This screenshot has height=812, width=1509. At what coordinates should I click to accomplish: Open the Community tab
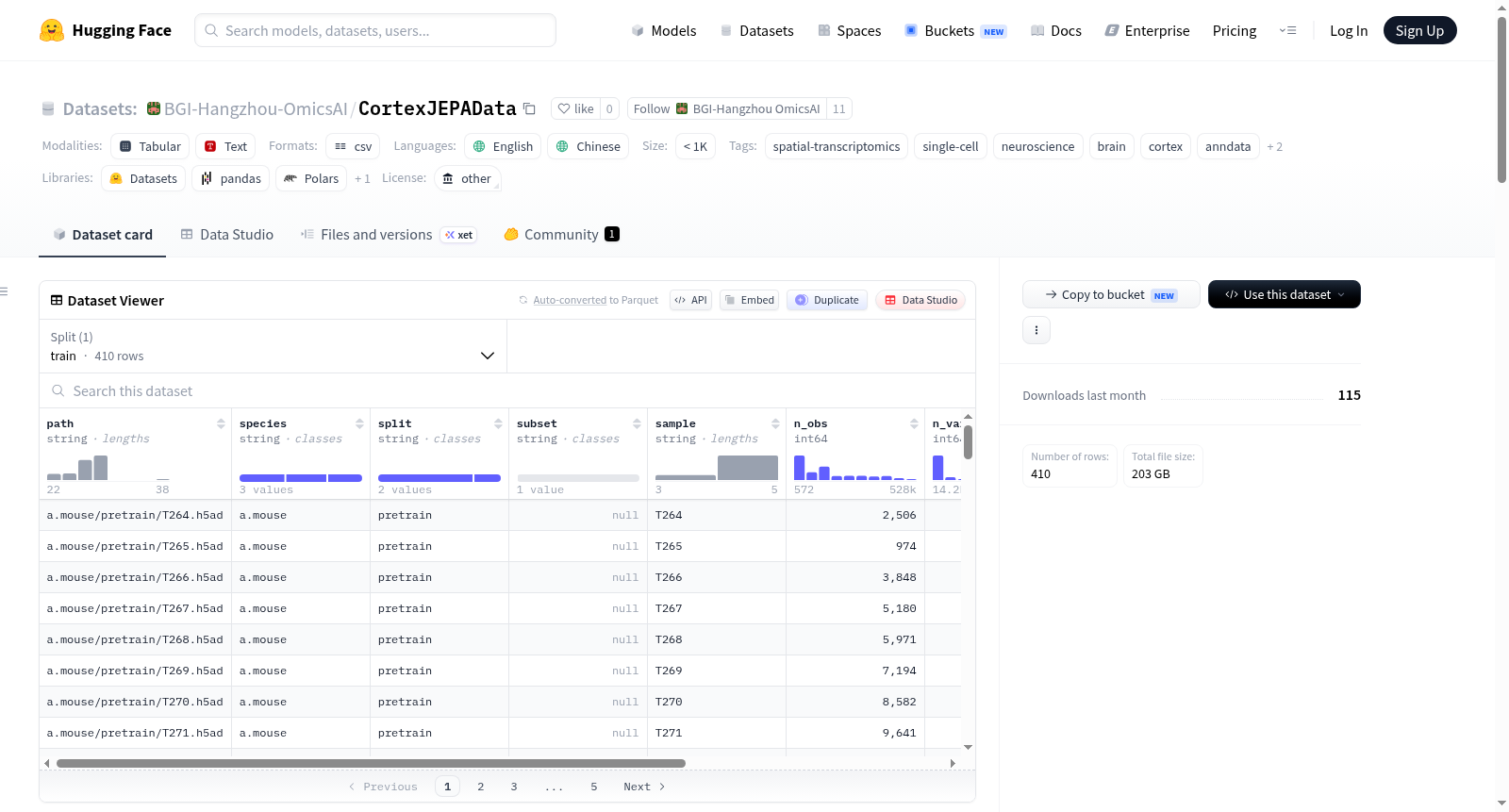pos(561,235)
